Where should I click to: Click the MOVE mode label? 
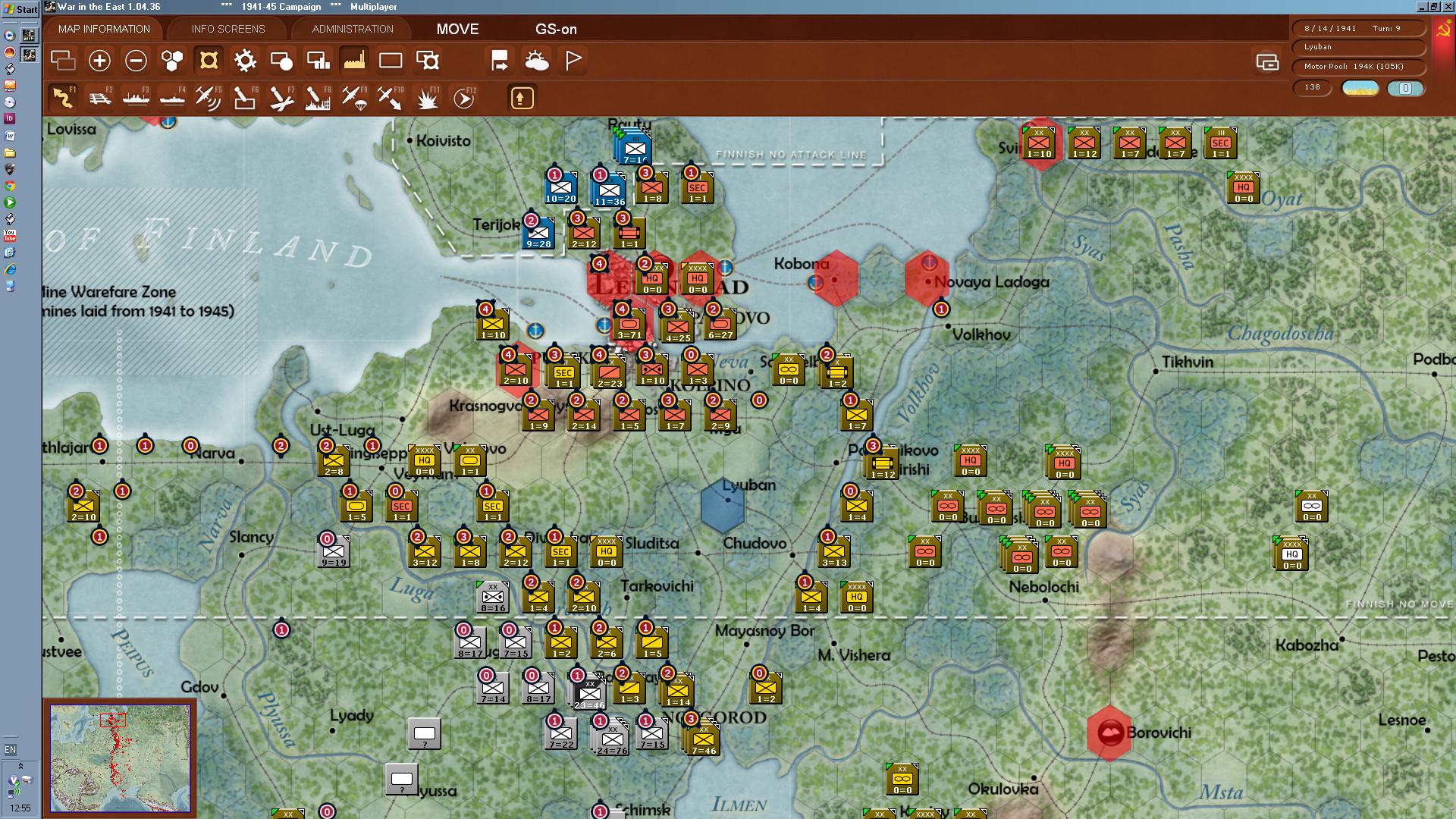pos(457,29)
